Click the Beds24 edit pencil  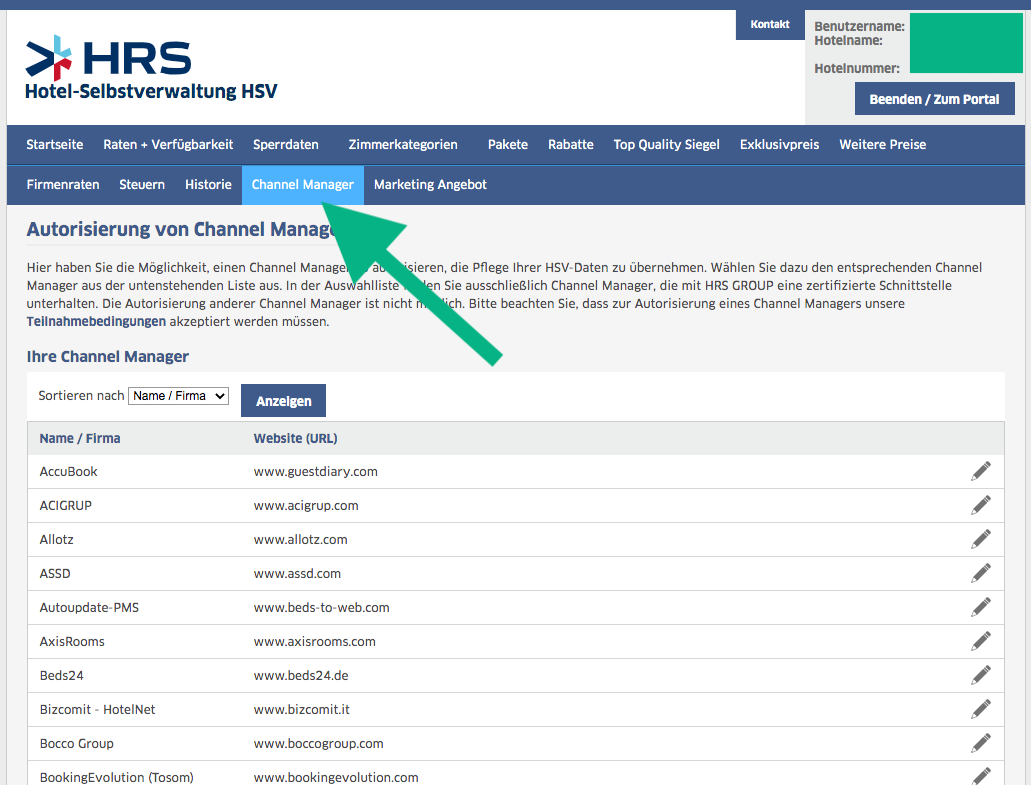click(x=980, y=675)
